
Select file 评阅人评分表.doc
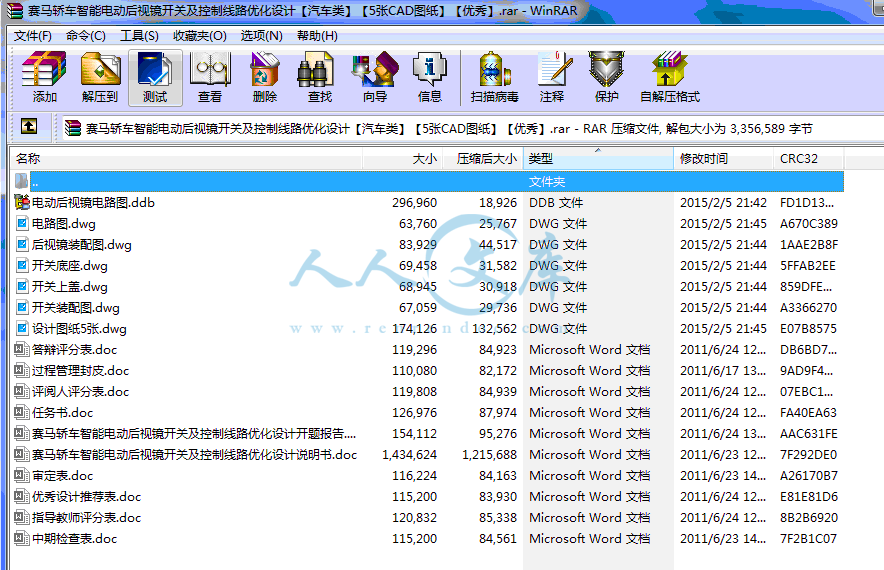point(80,391)
